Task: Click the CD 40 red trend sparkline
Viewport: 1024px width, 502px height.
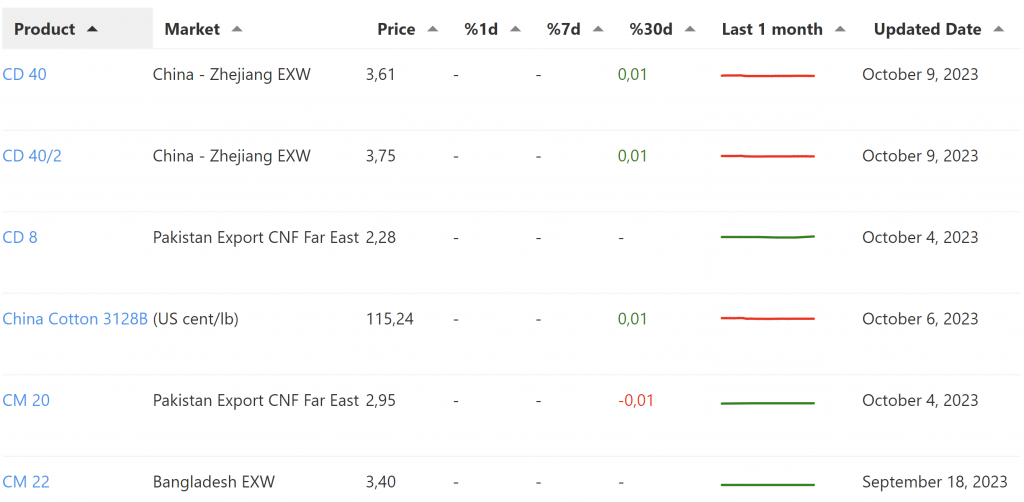Action: 768,75
